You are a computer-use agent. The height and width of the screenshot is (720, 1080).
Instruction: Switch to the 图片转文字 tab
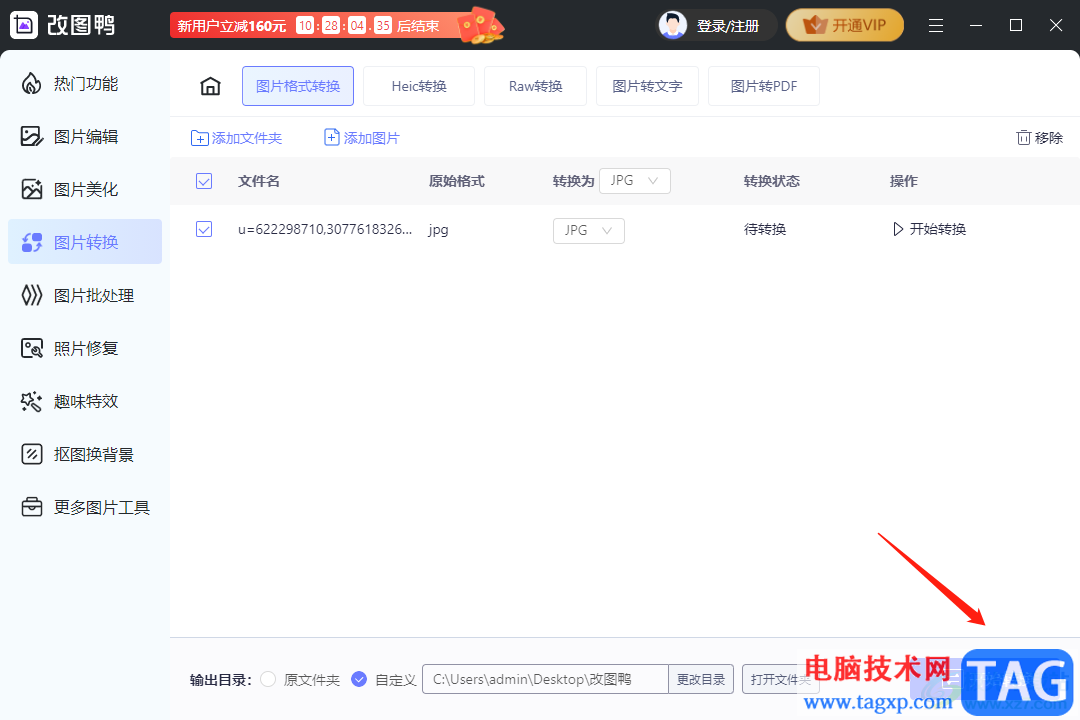(647, 86)
